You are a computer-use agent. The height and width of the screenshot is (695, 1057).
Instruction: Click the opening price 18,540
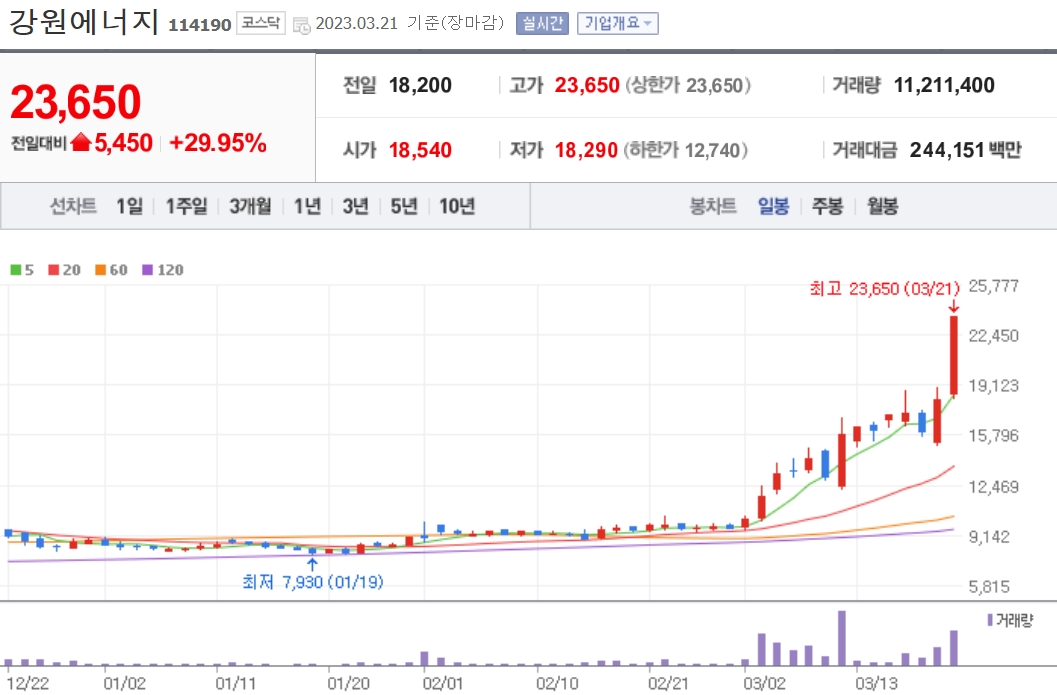click(x=420, y=150)
